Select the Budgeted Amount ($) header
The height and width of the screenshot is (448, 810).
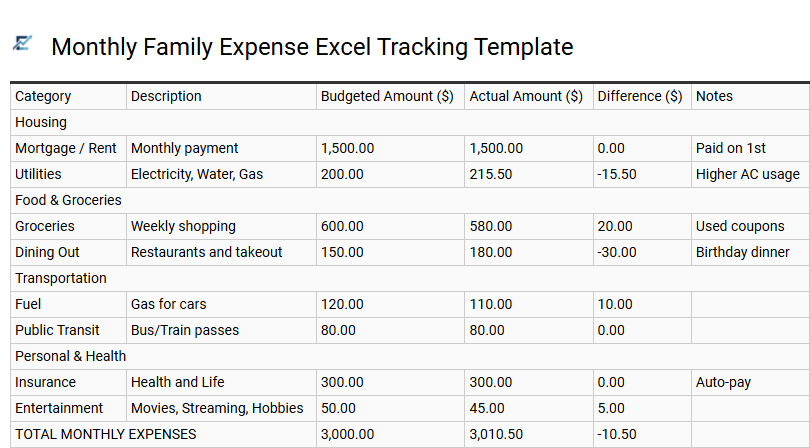point(391,96)
